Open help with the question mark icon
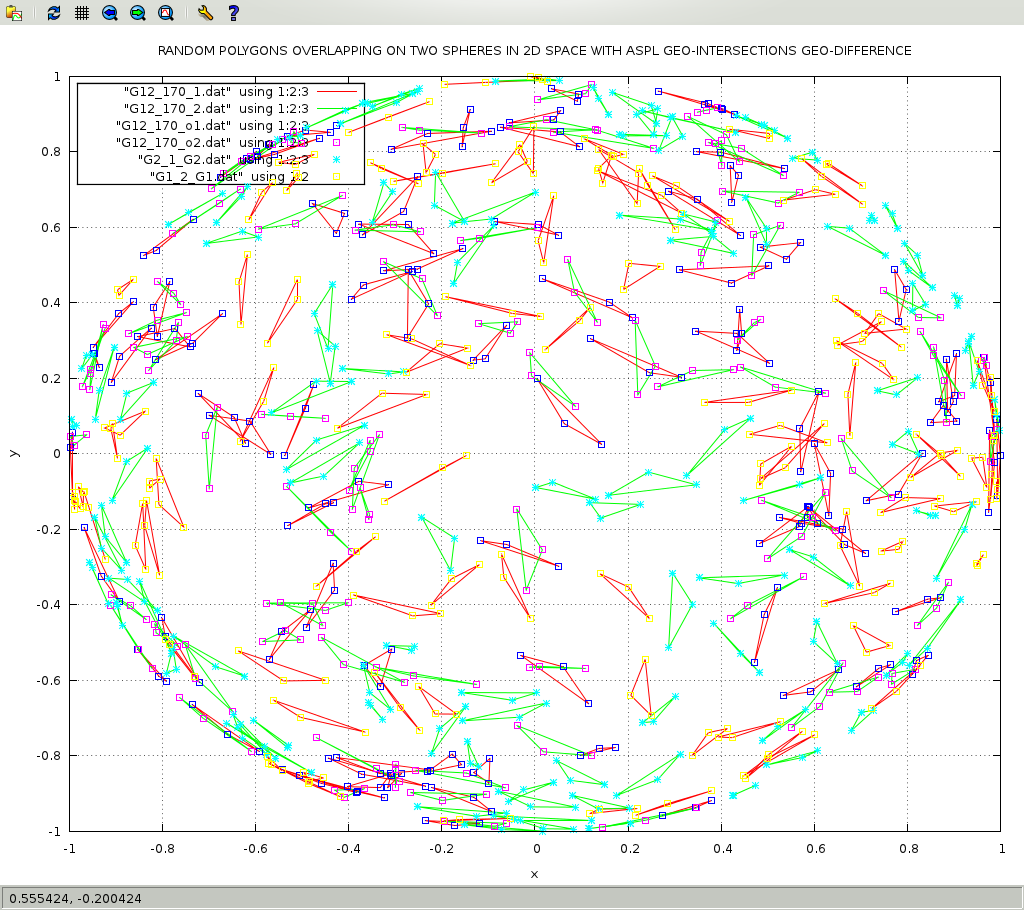 [233, 13]
